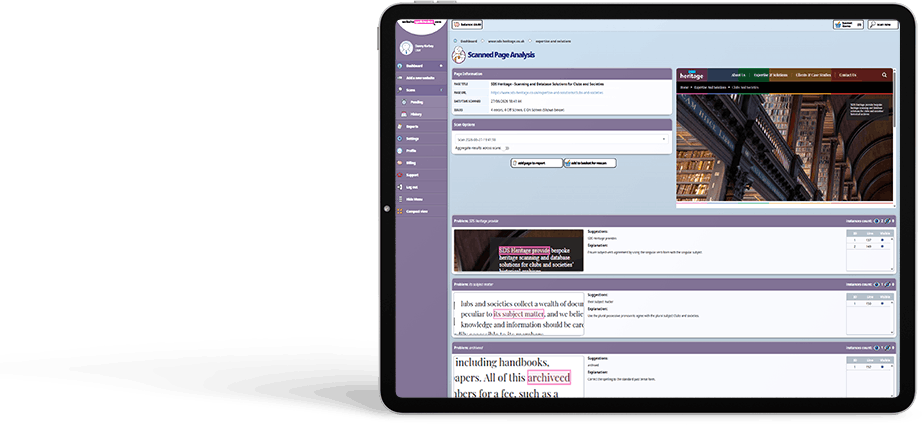This screenshot has width=922, height=425.
Task: Open the scan date dropdown
Action: 561,139
